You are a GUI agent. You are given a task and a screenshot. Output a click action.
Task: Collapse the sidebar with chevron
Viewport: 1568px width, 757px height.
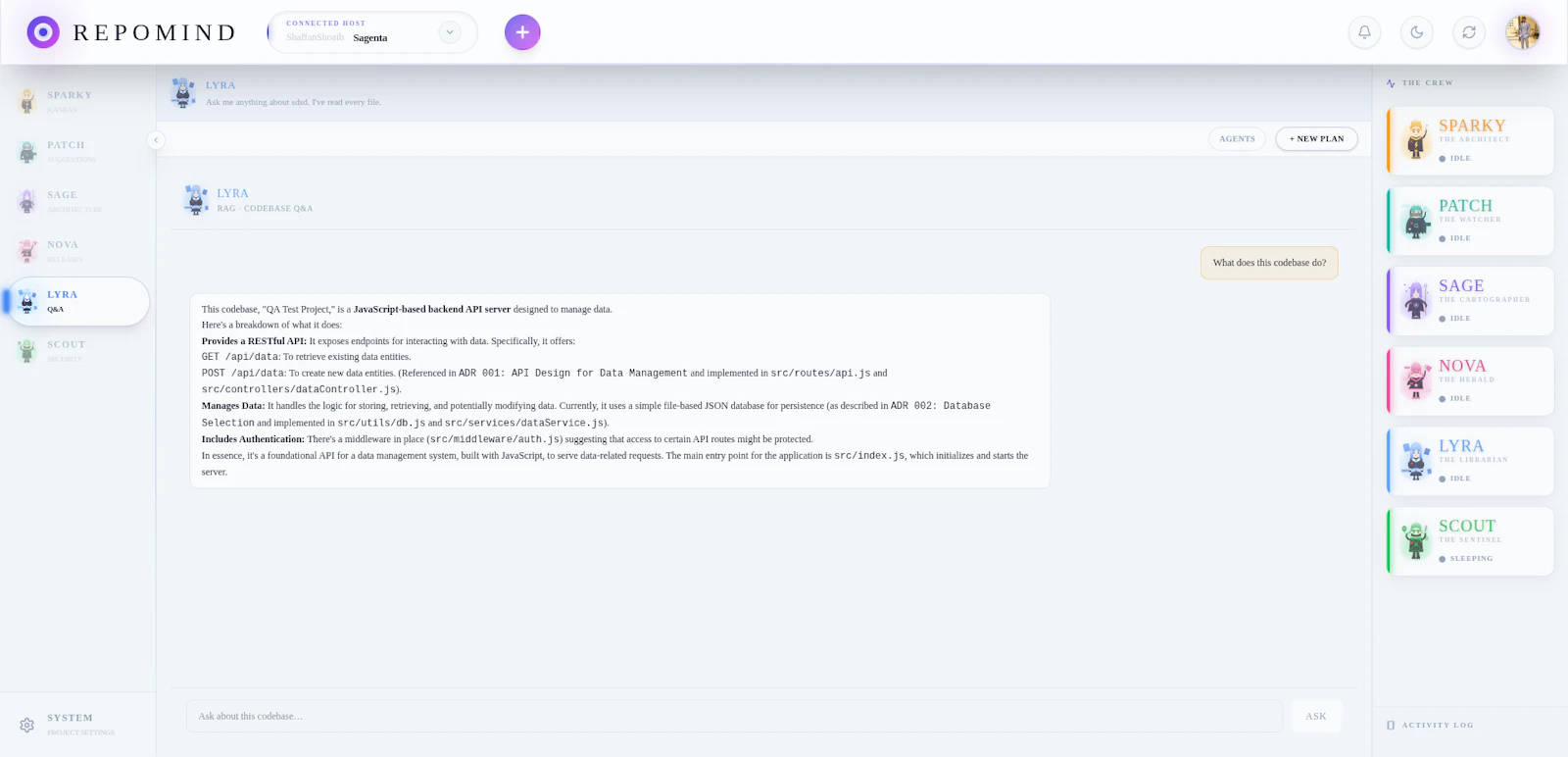[x=156, y=140]
